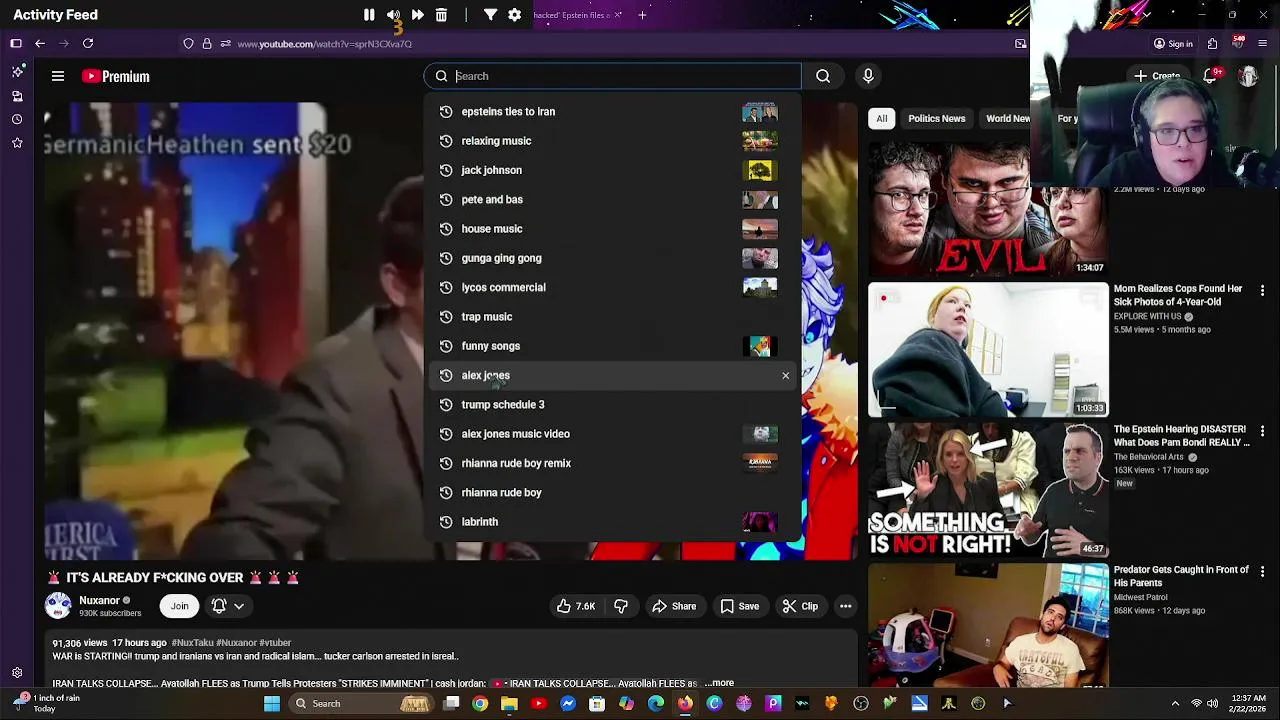Viewport: 1280px width, 720px height.
Task: Open 'Predator Gets Caught in Front of' title
Action: pos(1181,576)
